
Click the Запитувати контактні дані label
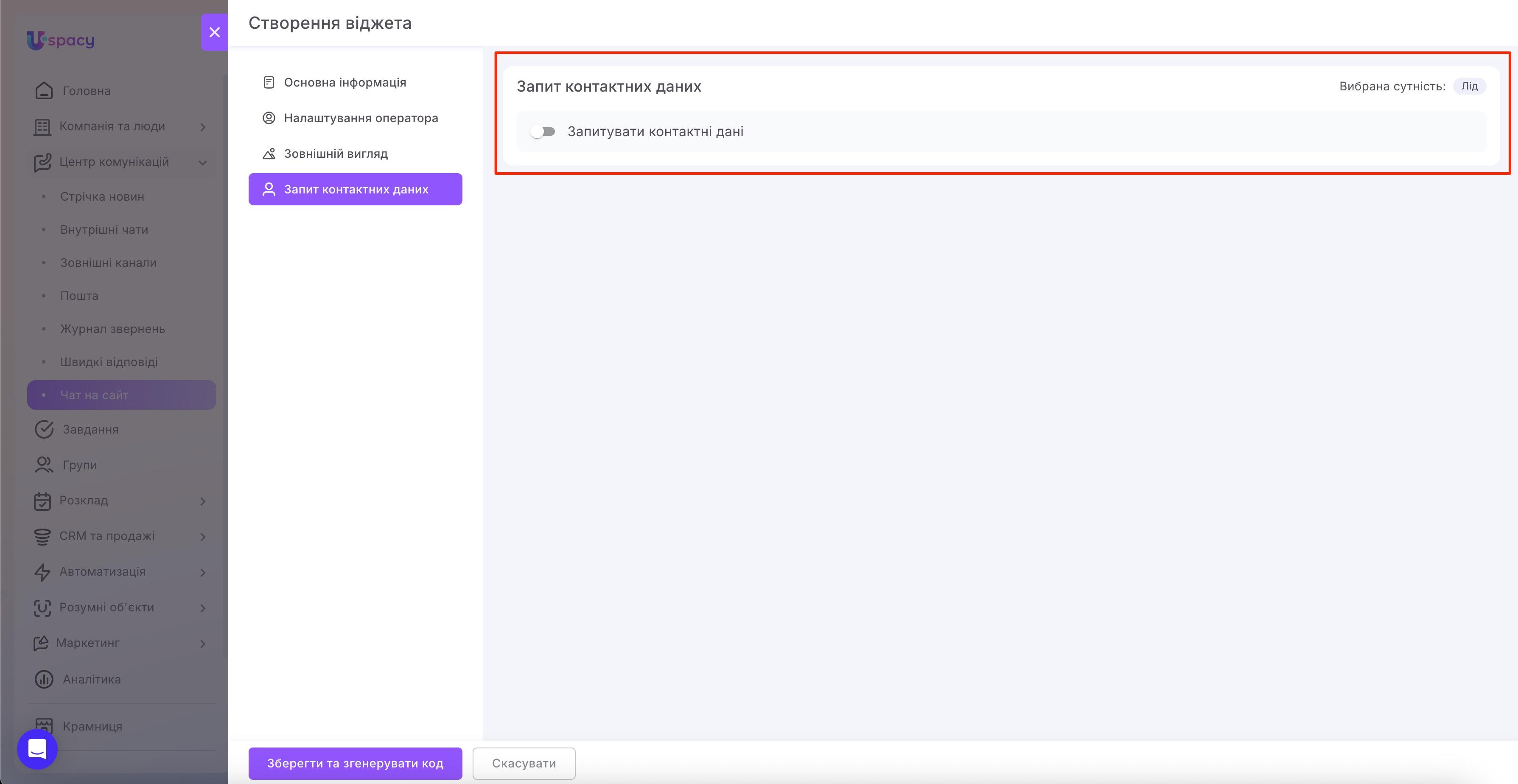(x=655, y=132)
